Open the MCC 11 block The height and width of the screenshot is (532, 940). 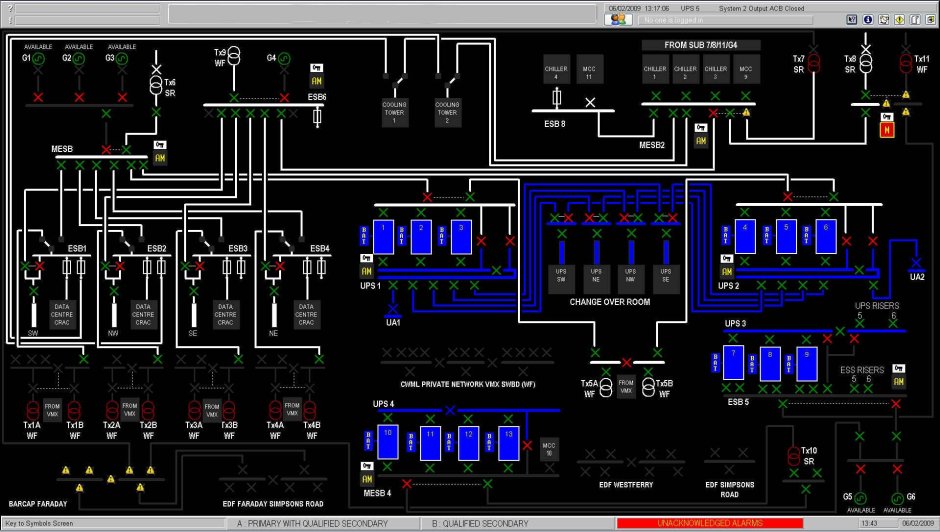(x=589, y=69)
